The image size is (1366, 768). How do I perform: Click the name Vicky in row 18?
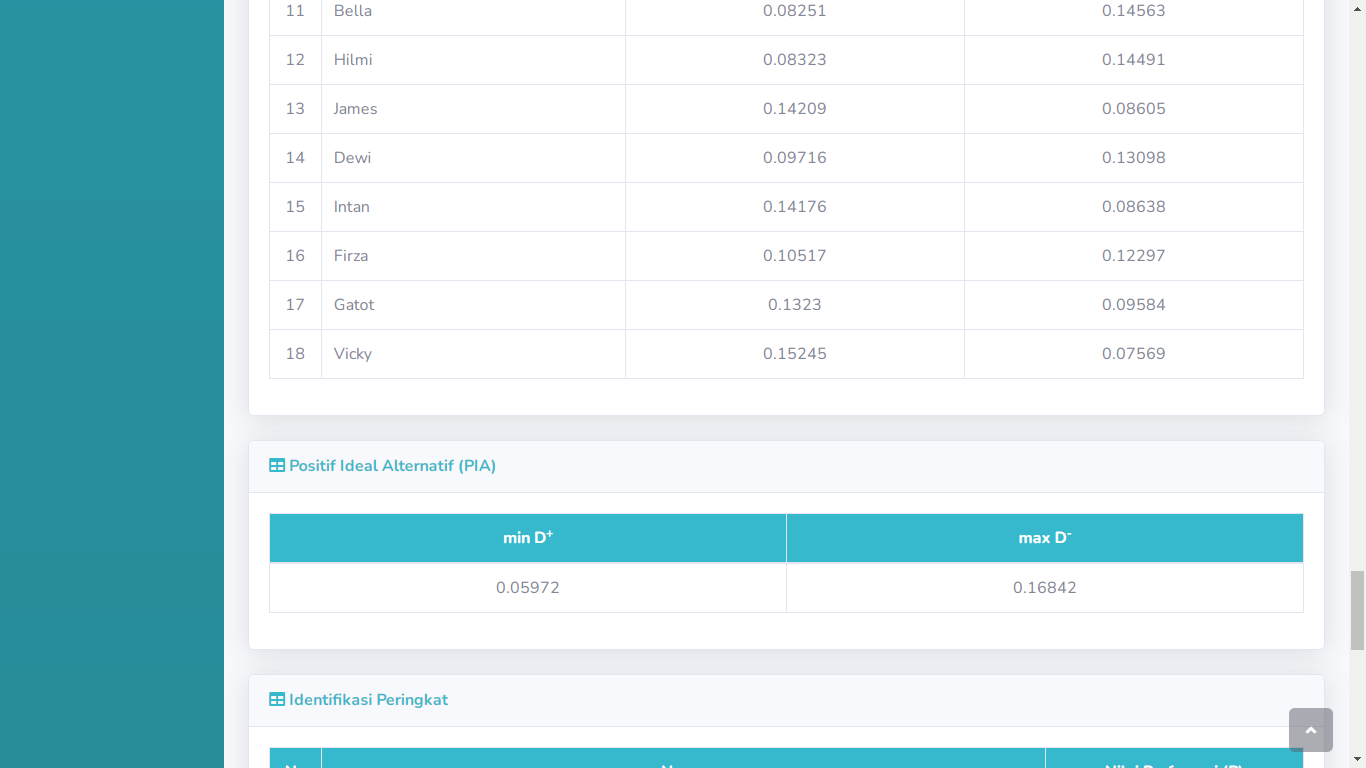click(x=353, y=354)
